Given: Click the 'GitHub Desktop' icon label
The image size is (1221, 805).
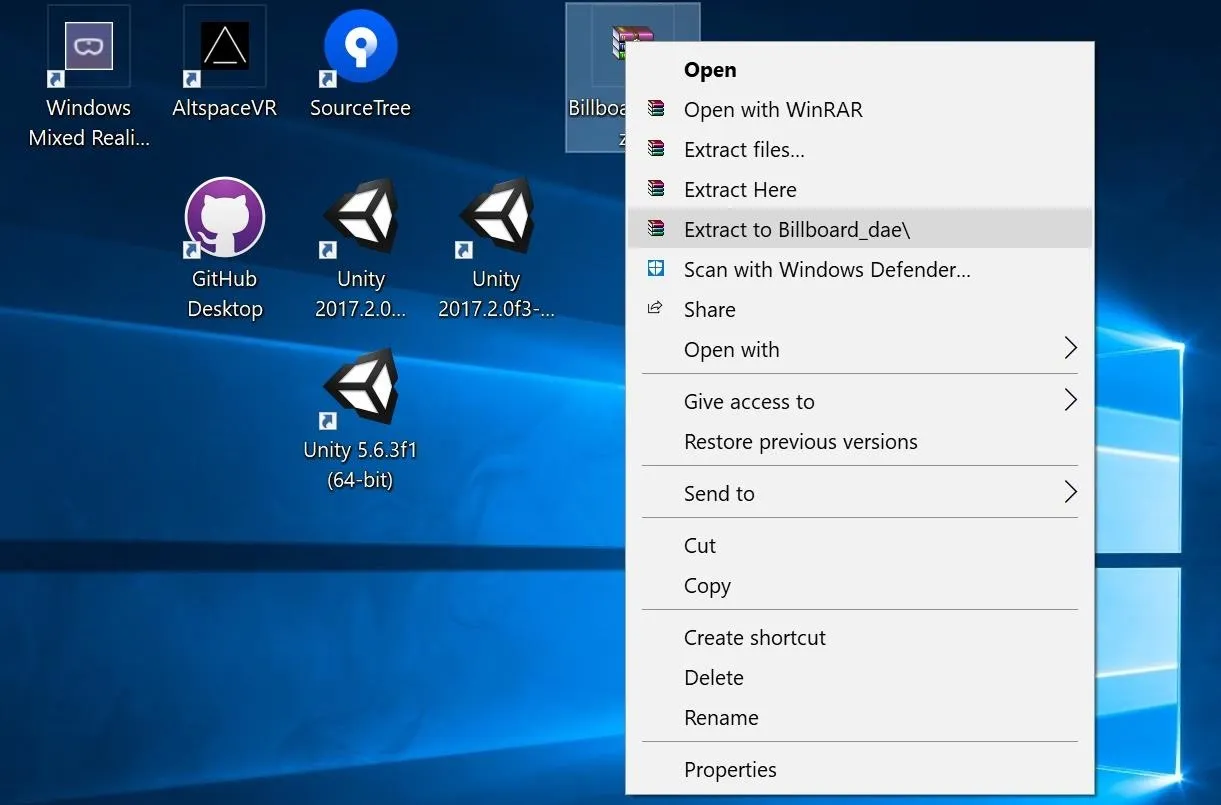Looking at the screenshot, I should click(225, 294).
